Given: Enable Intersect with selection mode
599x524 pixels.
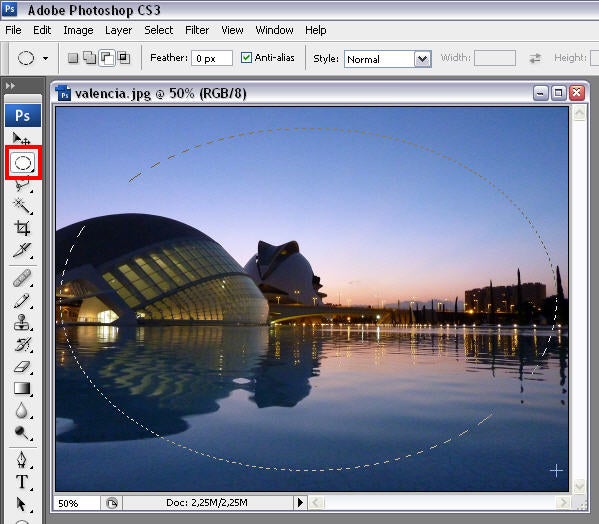Looking at the screenshot, I should (123, 58).
